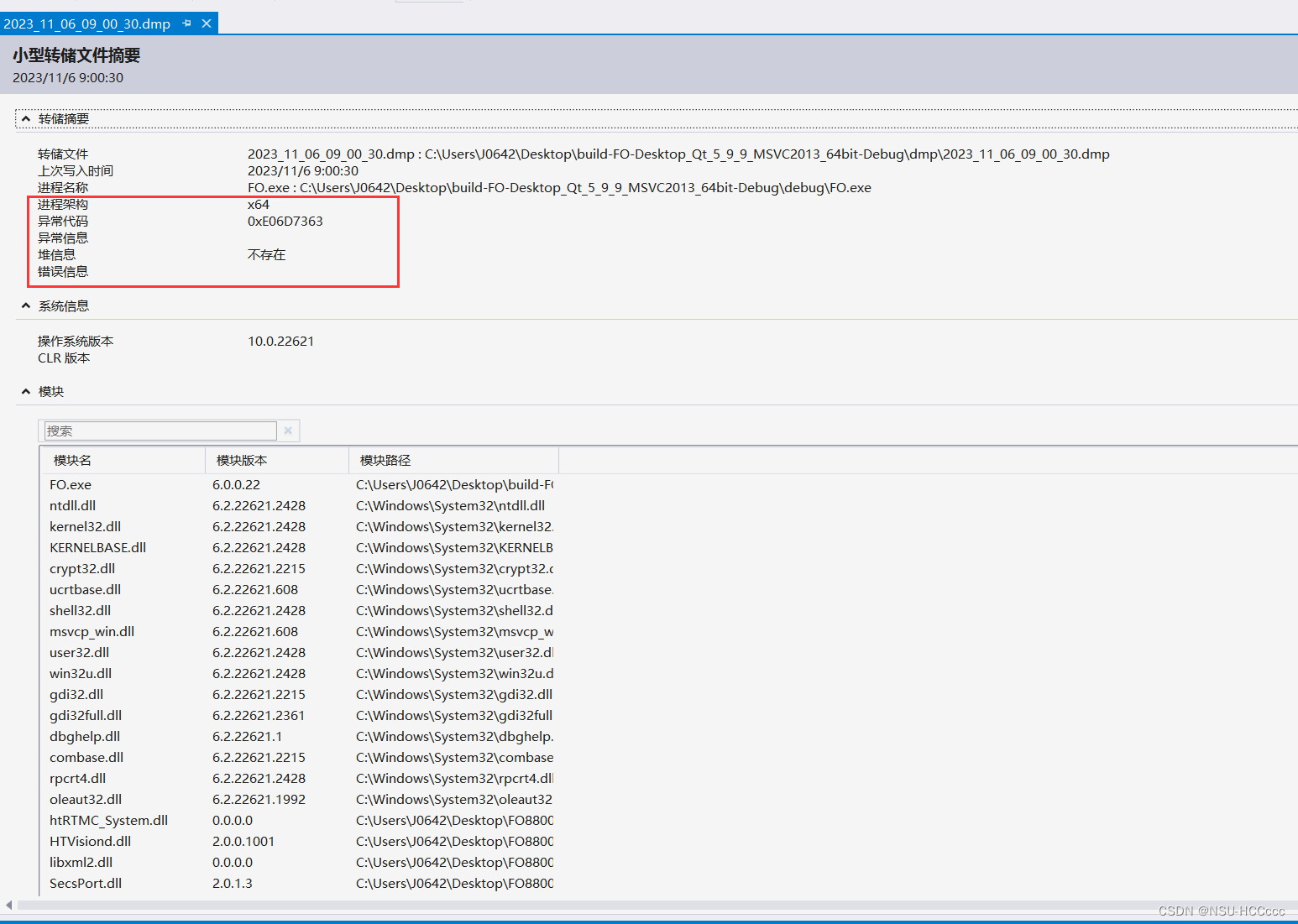The width and height of the screenshot is (1298, 924).
Task: Open the KERNELBASE.dll module
Action: point(97,547)
